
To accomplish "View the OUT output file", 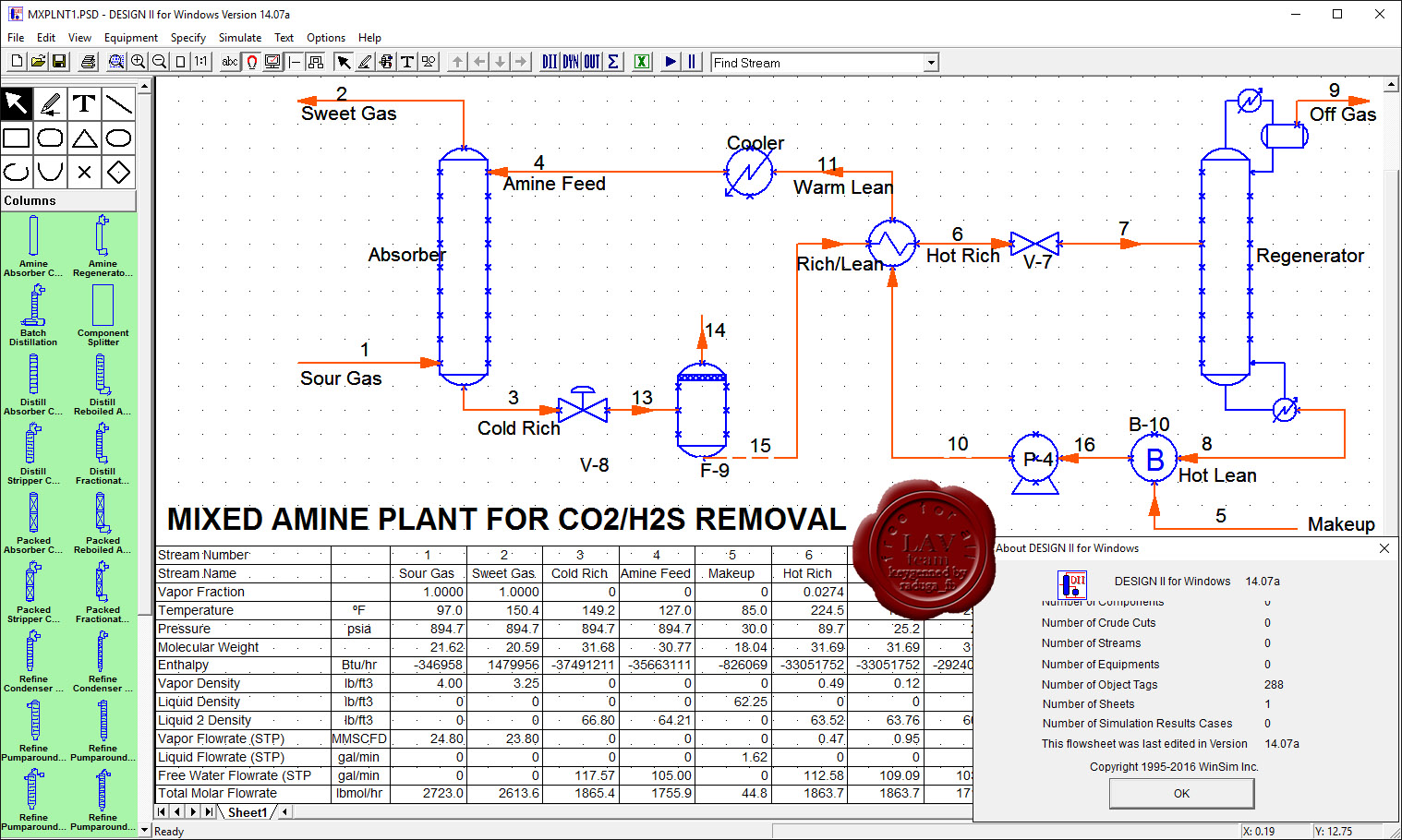I will (x=592, y=62).
